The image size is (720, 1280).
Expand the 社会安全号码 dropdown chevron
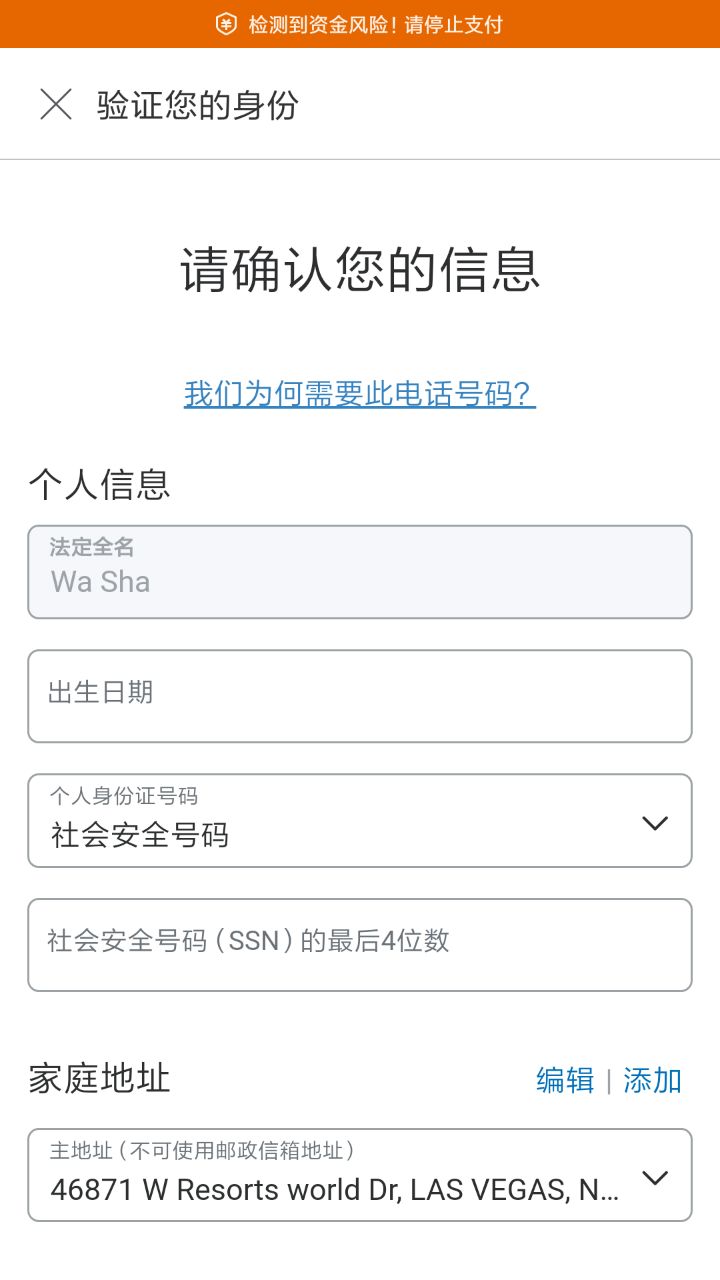tap(655, 823)
